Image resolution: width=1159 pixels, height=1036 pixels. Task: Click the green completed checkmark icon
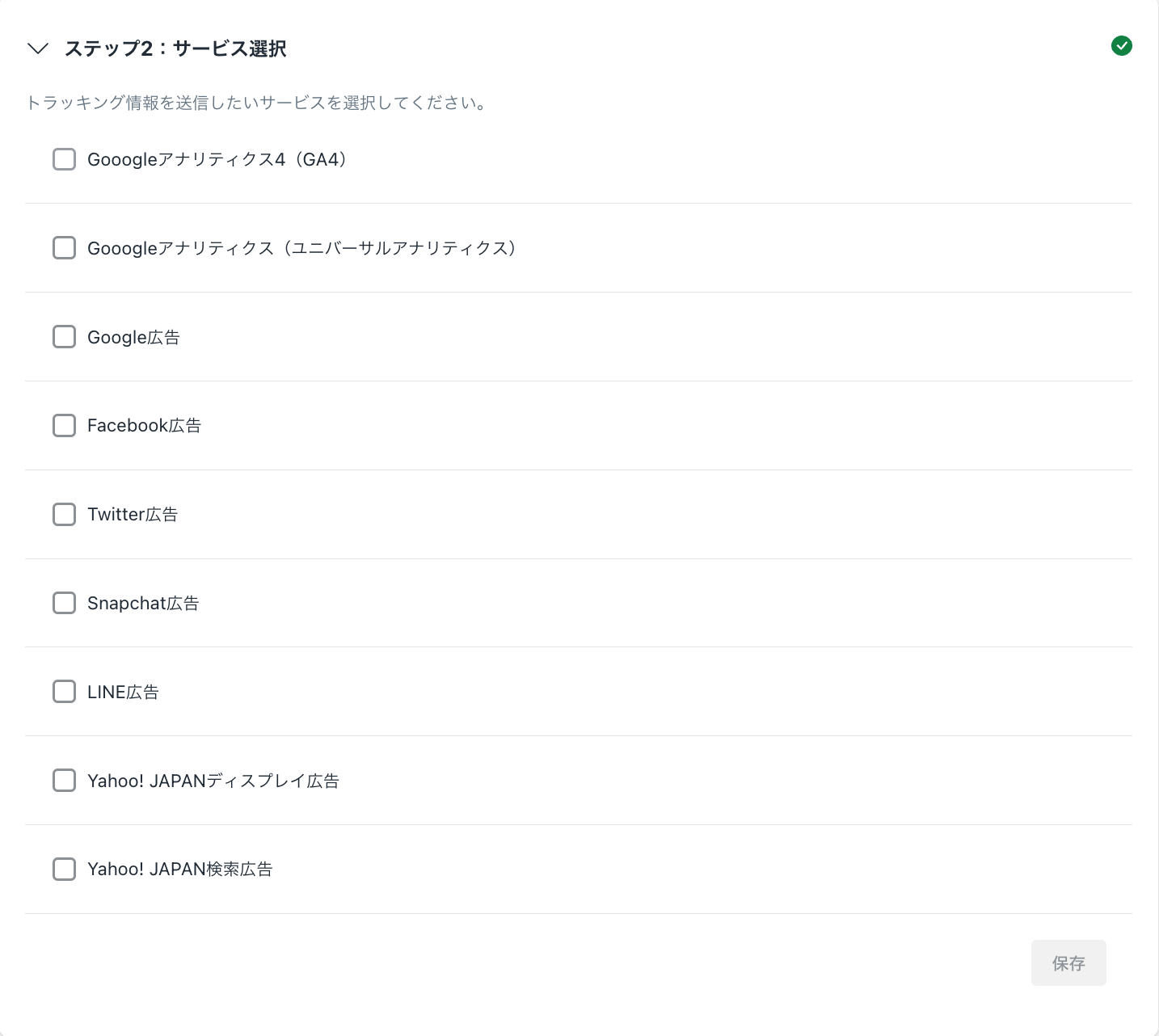point(1122,46)
